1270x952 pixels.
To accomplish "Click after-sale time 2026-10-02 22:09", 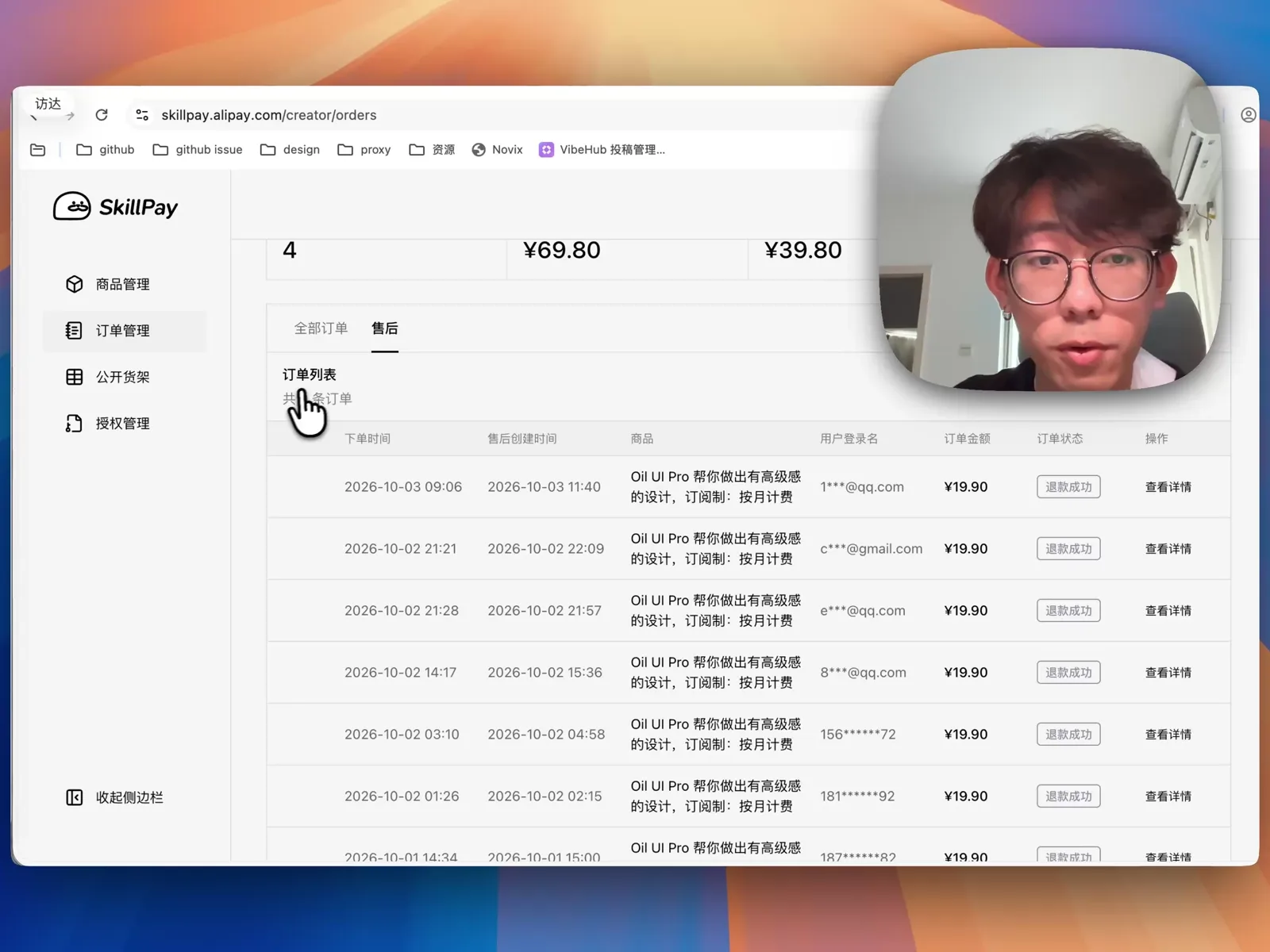I will pos(546,549).
